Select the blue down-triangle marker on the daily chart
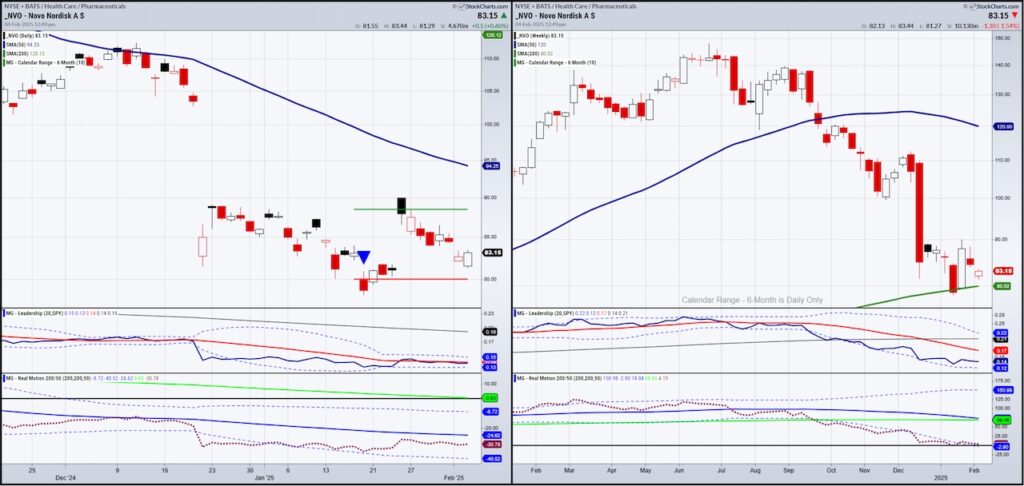Image resolution: width=1024 pixels, height=486 pixels. (364, 257)
